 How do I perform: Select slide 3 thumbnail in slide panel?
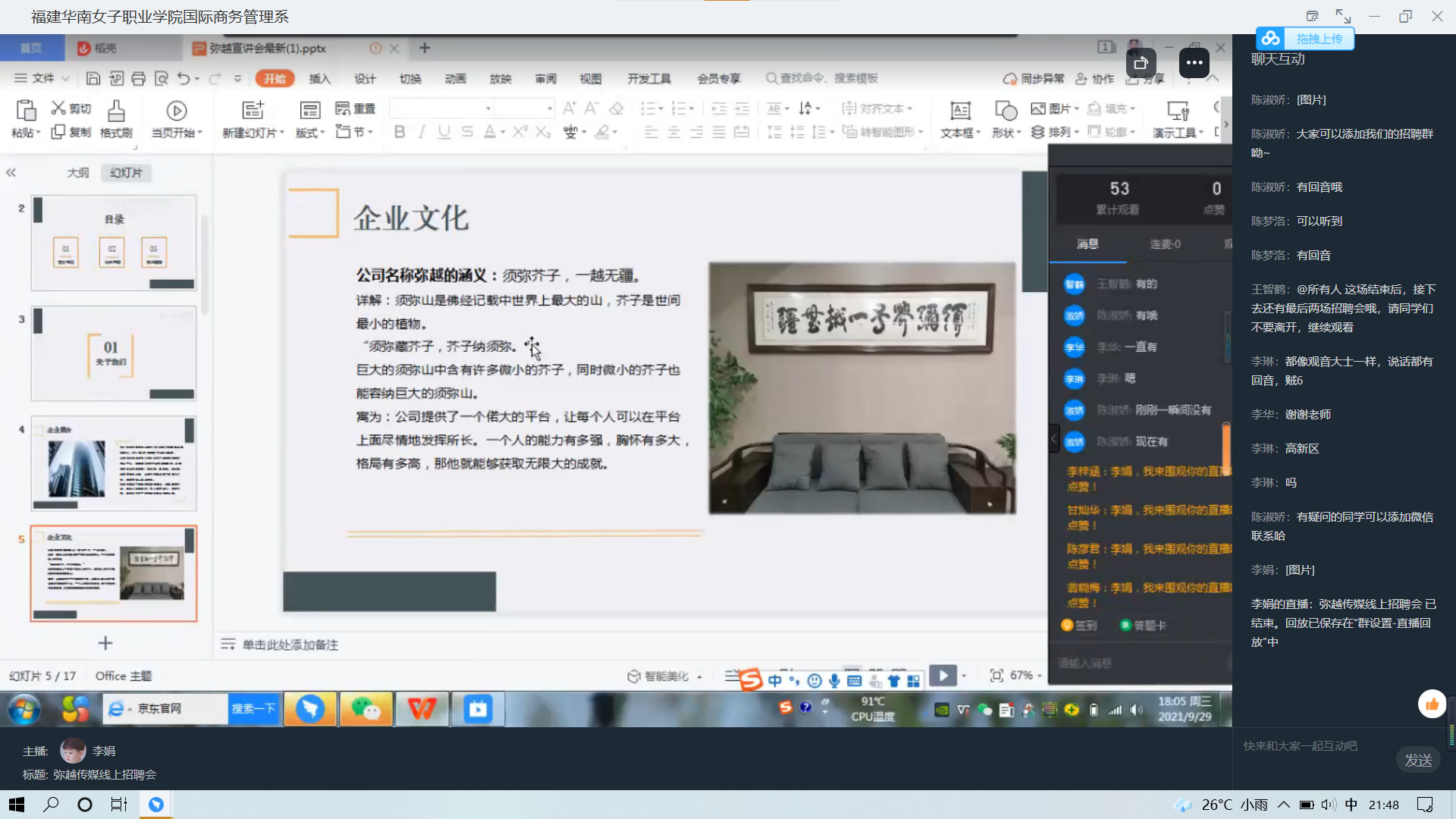click(x=114, y=353)
